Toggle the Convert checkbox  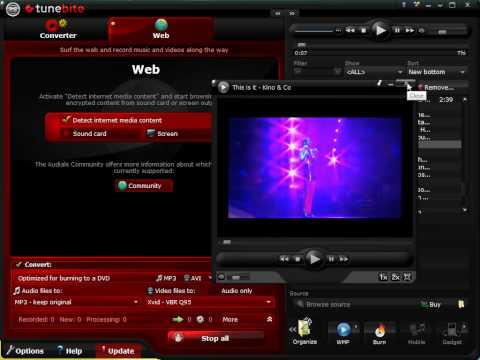(19, 264)
